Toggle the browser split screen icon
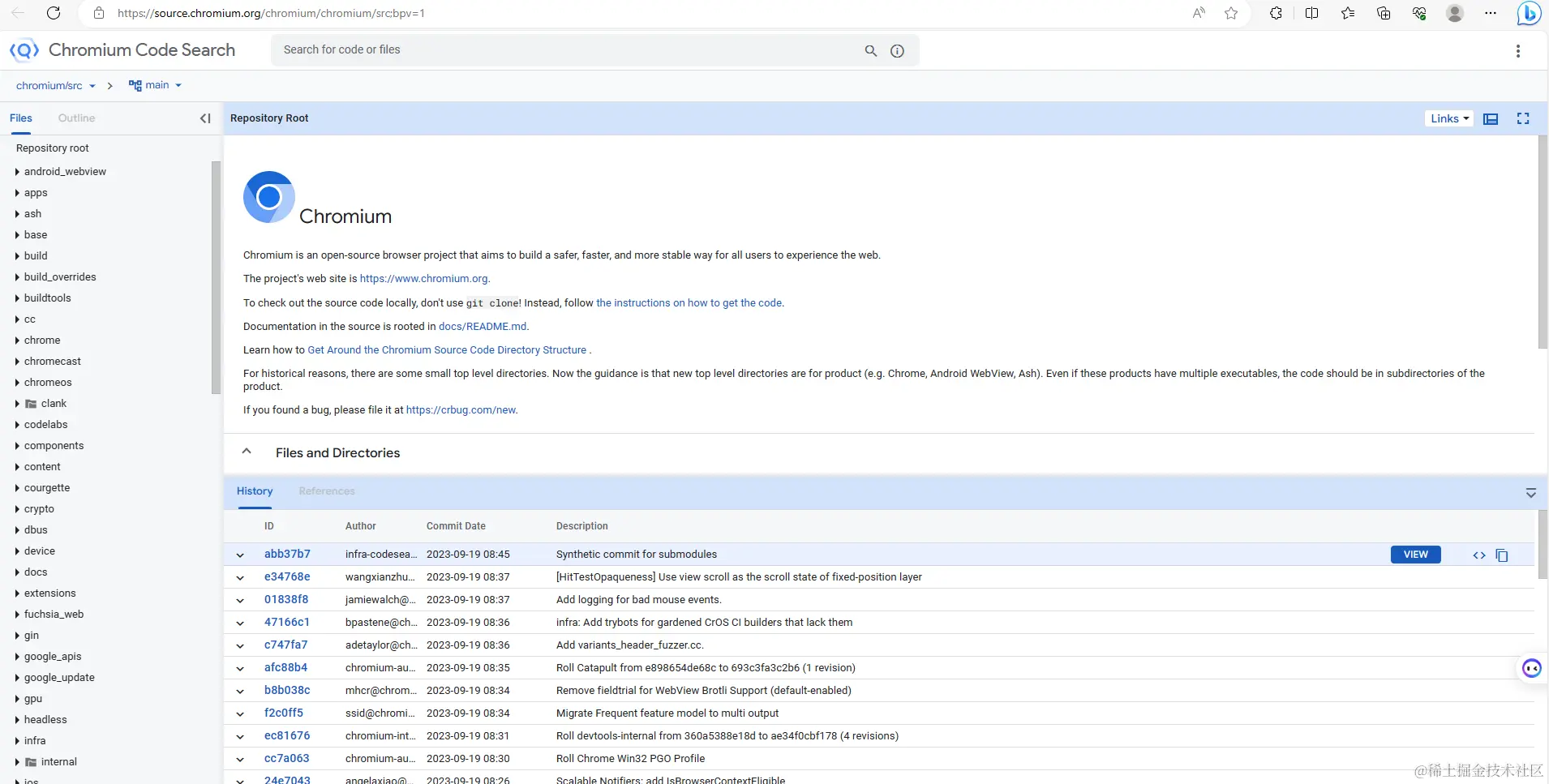The height and width of the screenshot is (784, 1549). [x=1311, y=13]
